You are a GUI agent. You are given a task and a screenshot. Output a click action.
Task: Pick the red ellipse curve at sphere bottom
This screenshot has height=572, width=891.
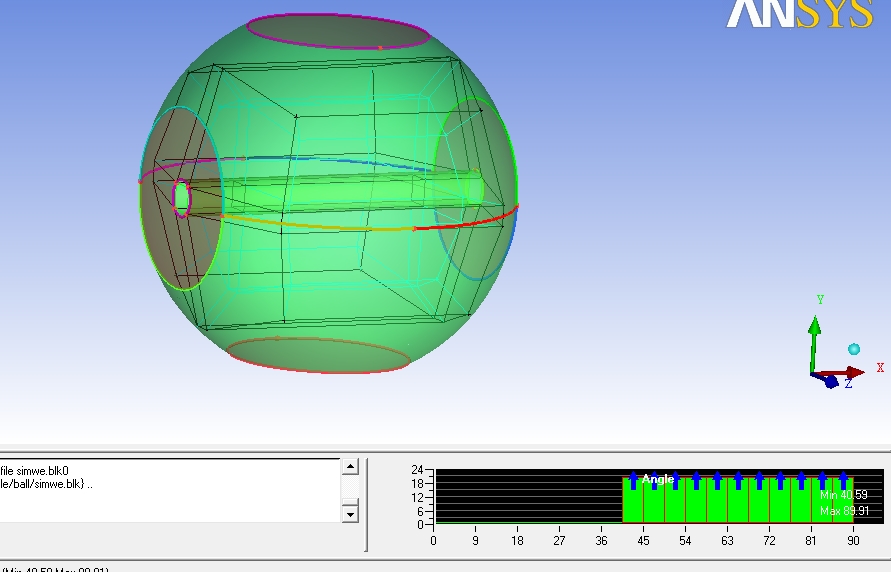tap(318, 370)
